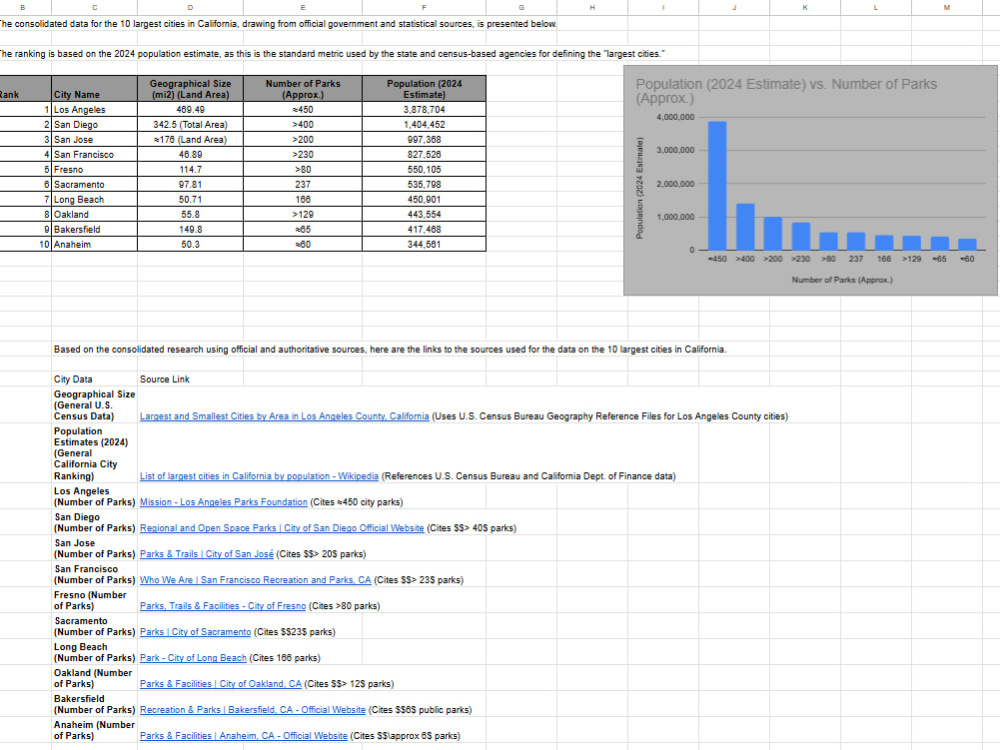Select area cell ≈176 (Land Area)

(x=190, y=140)
